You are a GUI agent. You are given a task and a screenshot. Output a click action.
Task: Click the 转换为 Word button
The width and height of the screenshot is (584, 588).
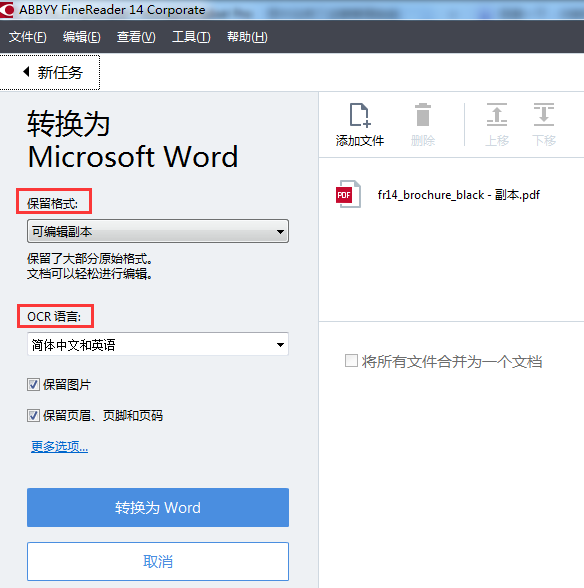tap(158, 507)
